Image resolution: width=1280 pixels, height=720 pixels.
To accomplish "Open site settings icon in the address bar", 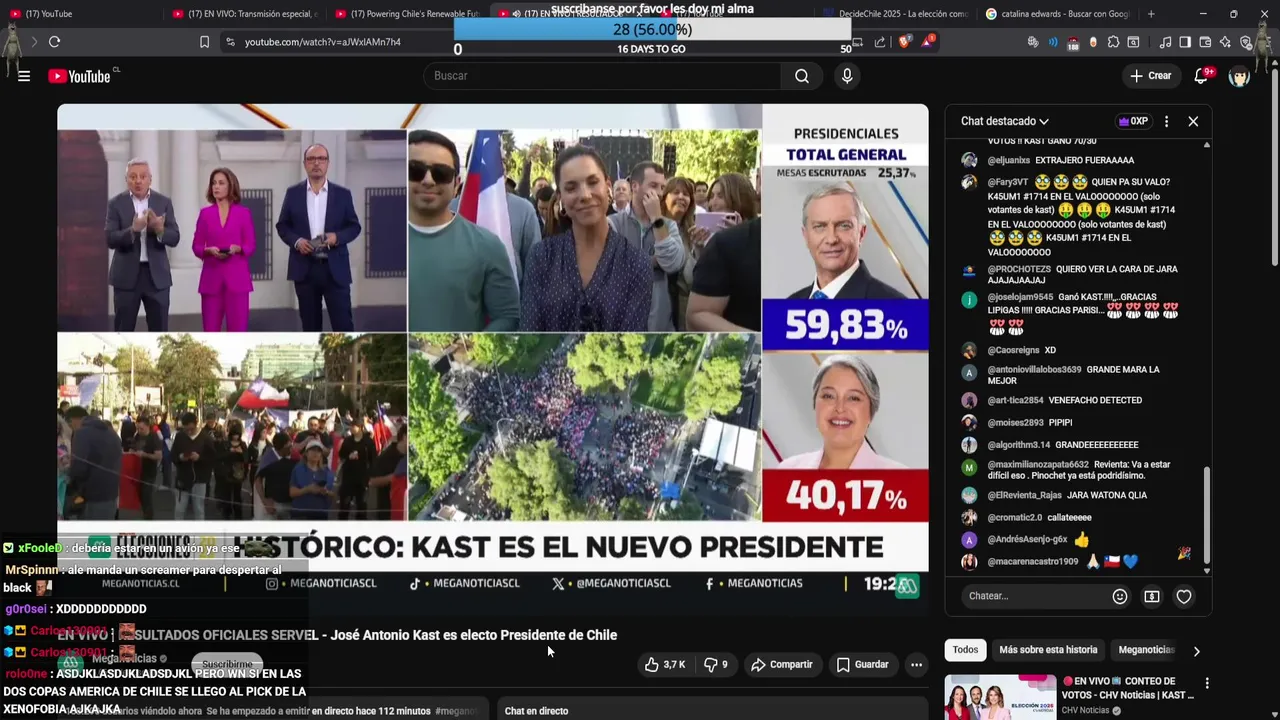I will (230, 42).
